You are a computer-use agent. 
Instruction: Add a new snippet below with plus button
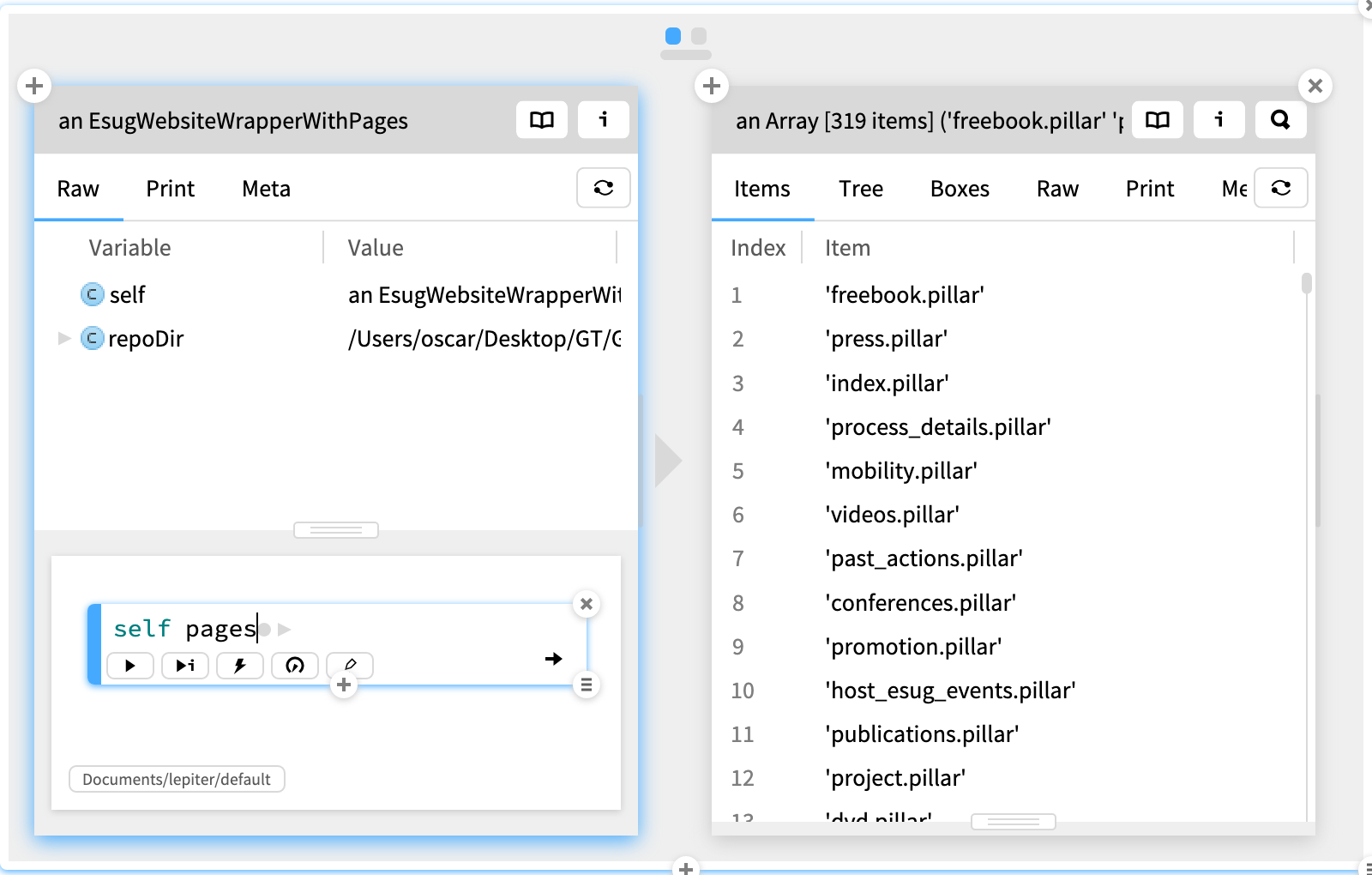point(344,685)
